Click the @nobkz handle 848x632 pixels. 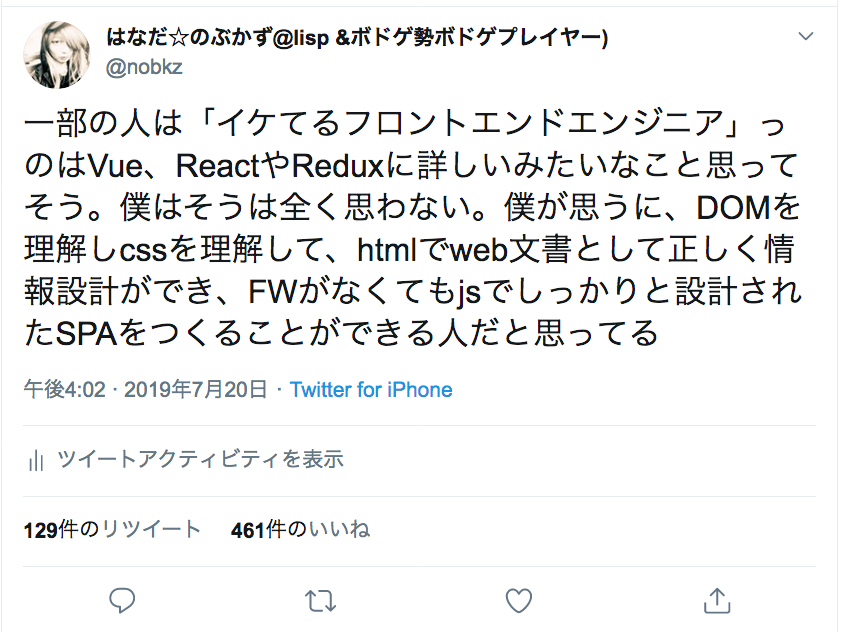pyautogui.click(x=144, y=68)
